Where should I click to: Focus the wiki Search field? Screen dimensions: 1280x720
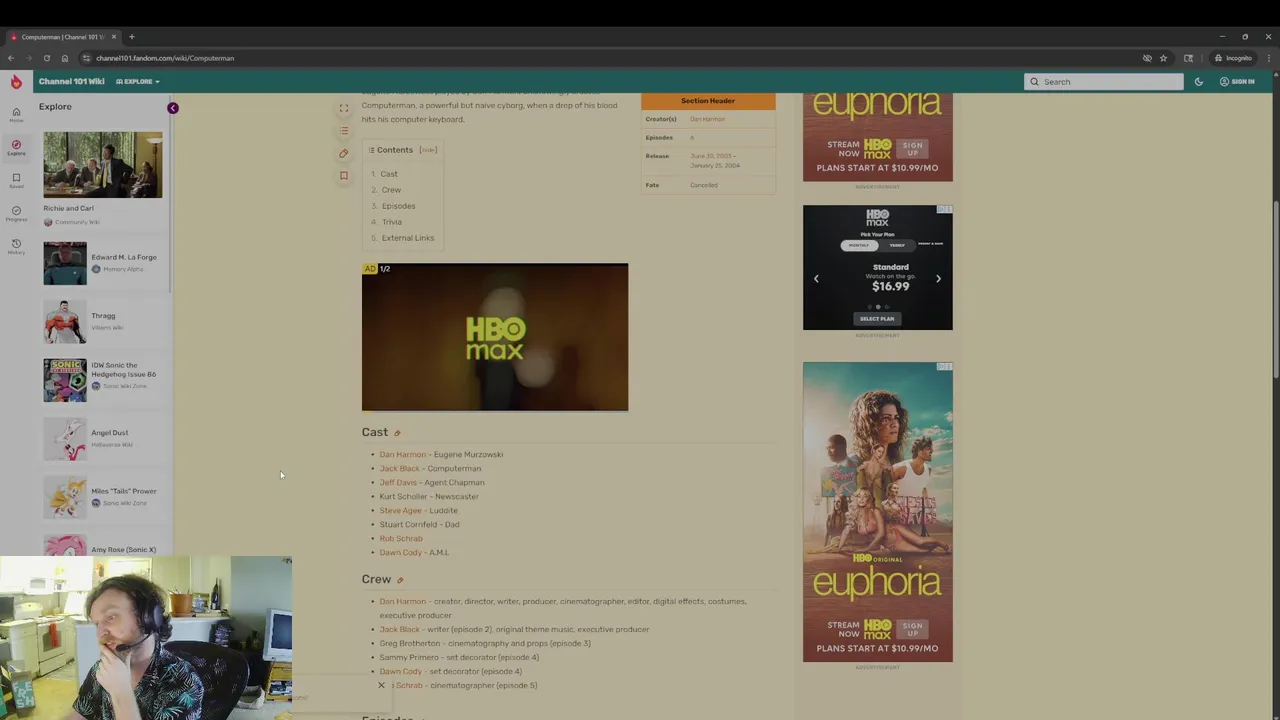click(x=1103, y=82)
